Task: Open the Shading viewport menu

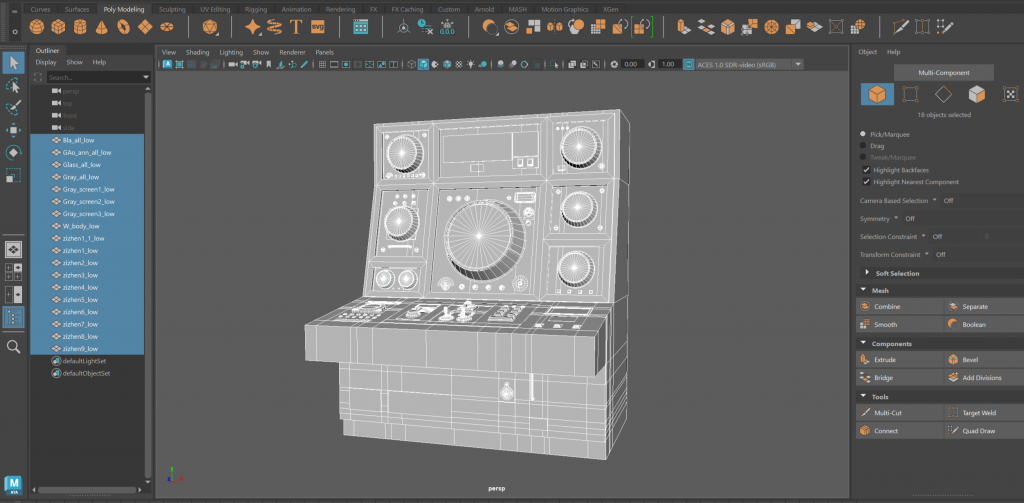Action: (x=197, y=52)
